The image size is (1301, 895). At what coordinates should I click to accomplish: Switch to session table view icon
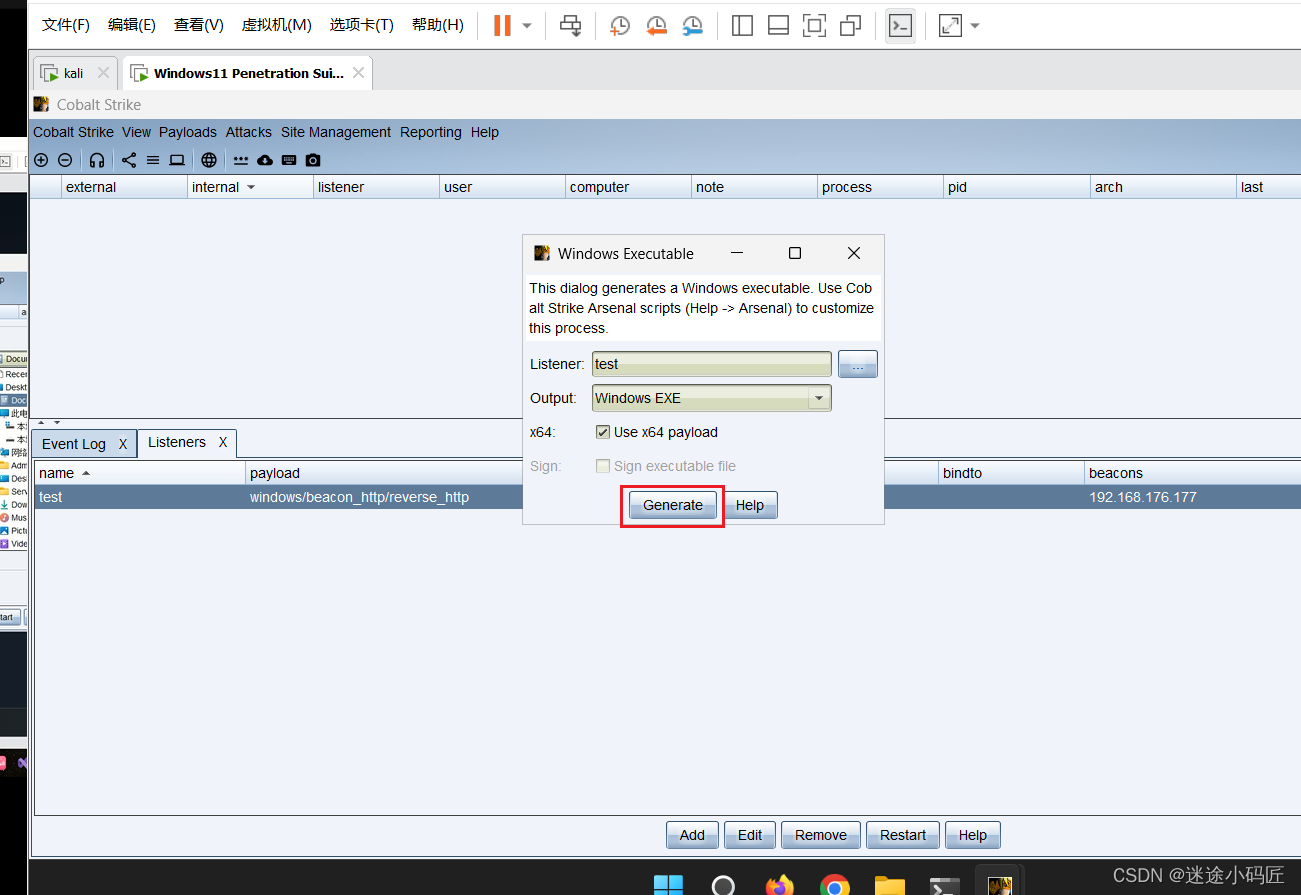153,160
